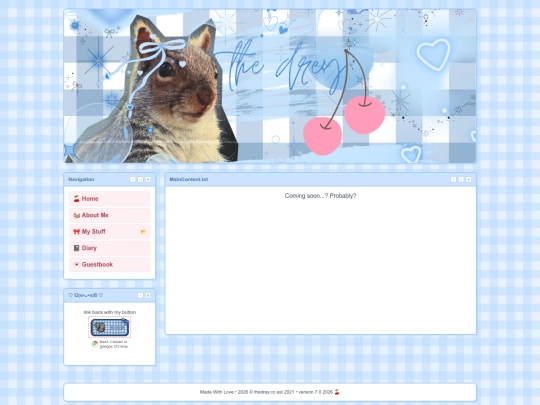Click the folder icon on My Stuff row
Viewport: 540px width, 405px height.
tap(143, 232)
